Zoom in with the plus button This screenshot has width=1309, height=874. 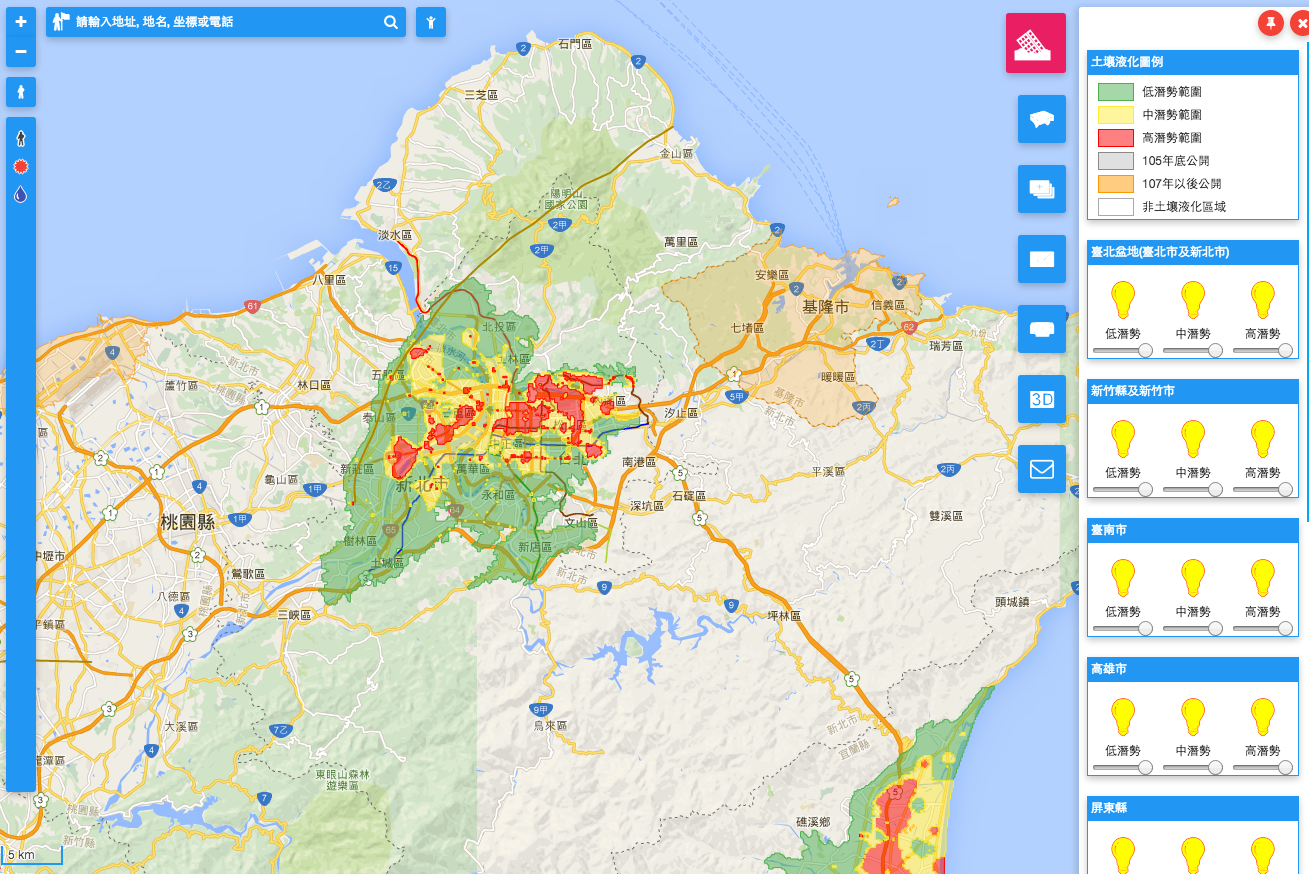21,22
